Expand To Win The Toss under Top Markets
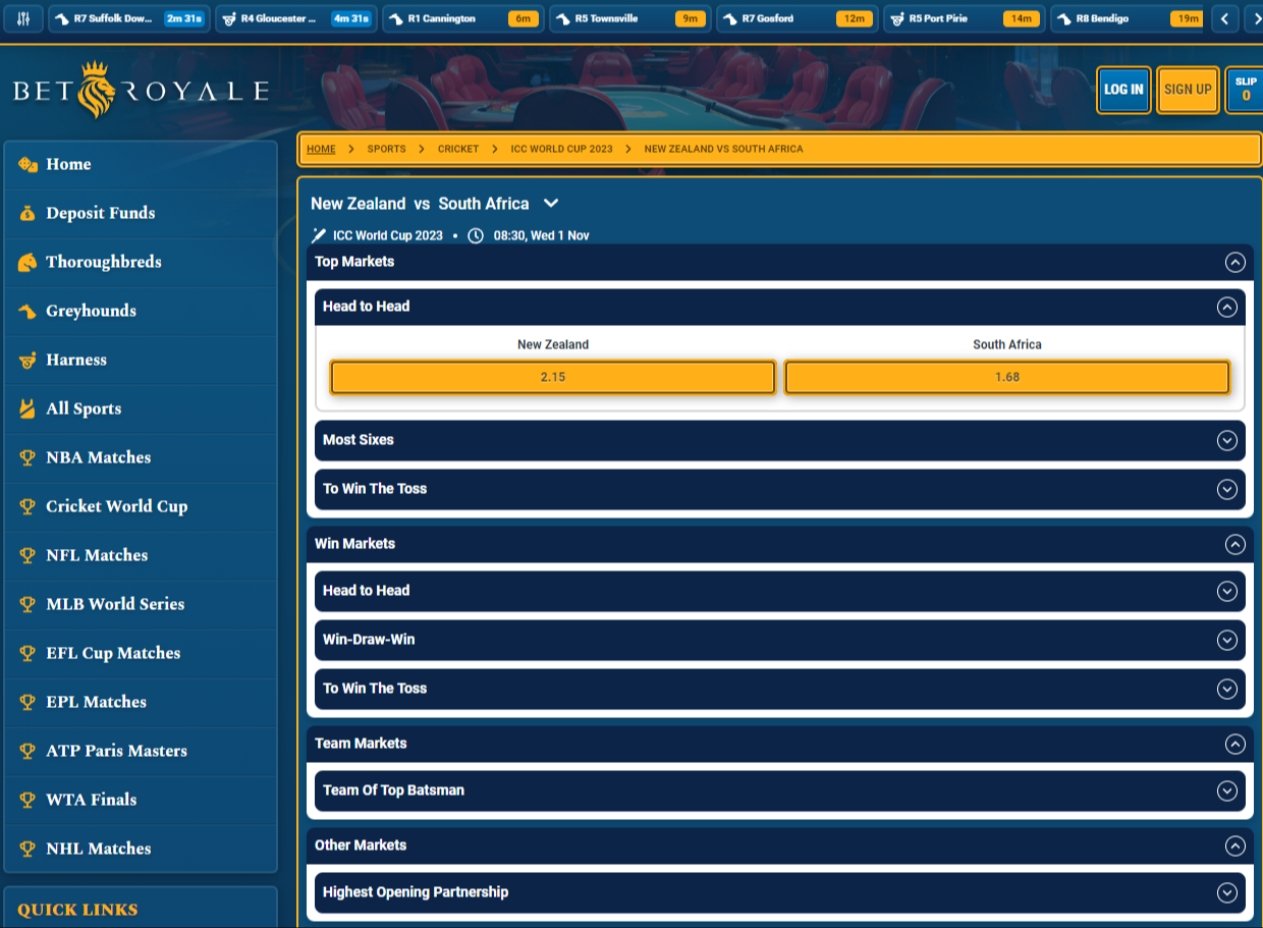 1227,489
